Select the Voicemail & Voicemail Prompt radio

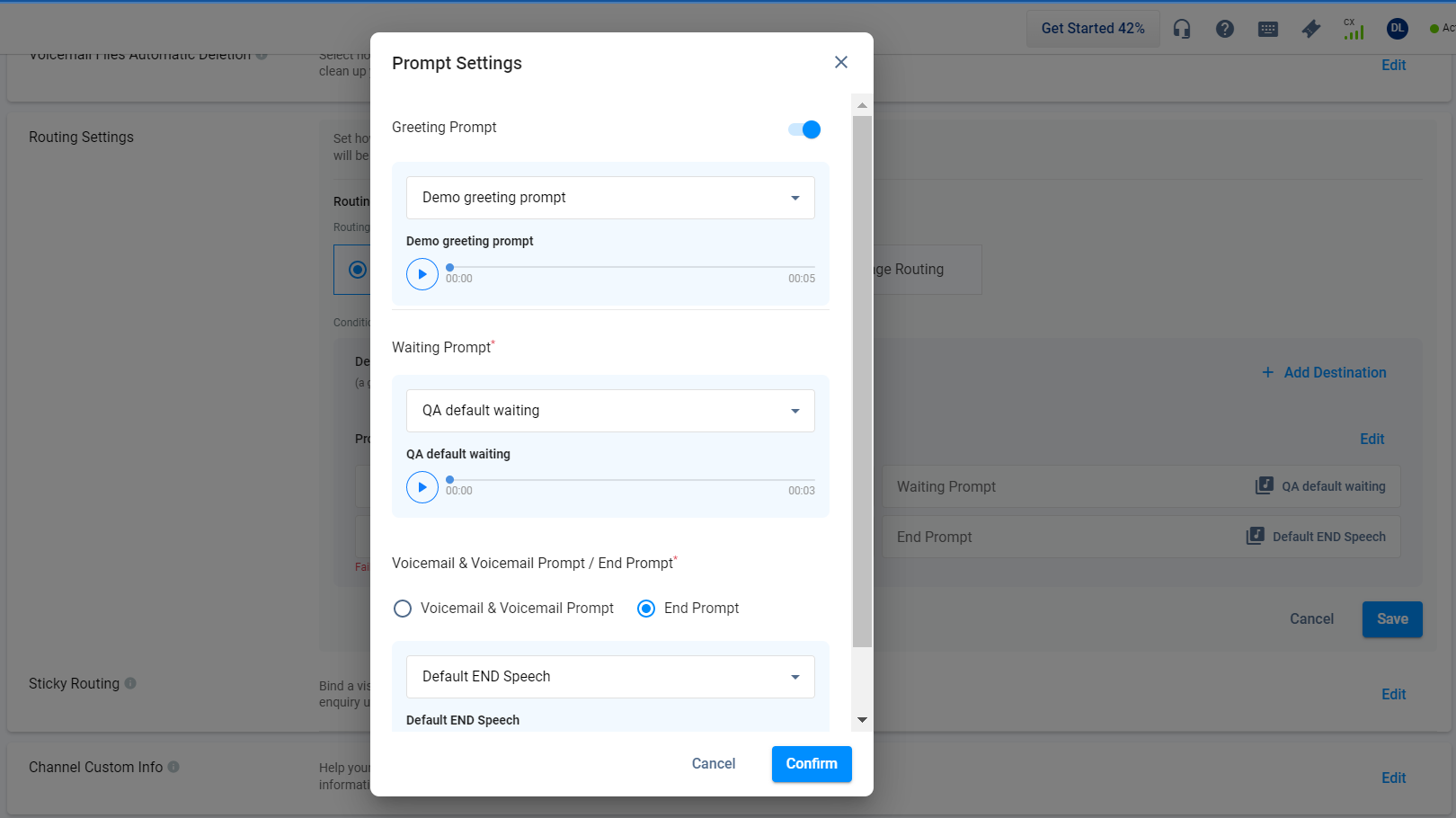(403, 609)
